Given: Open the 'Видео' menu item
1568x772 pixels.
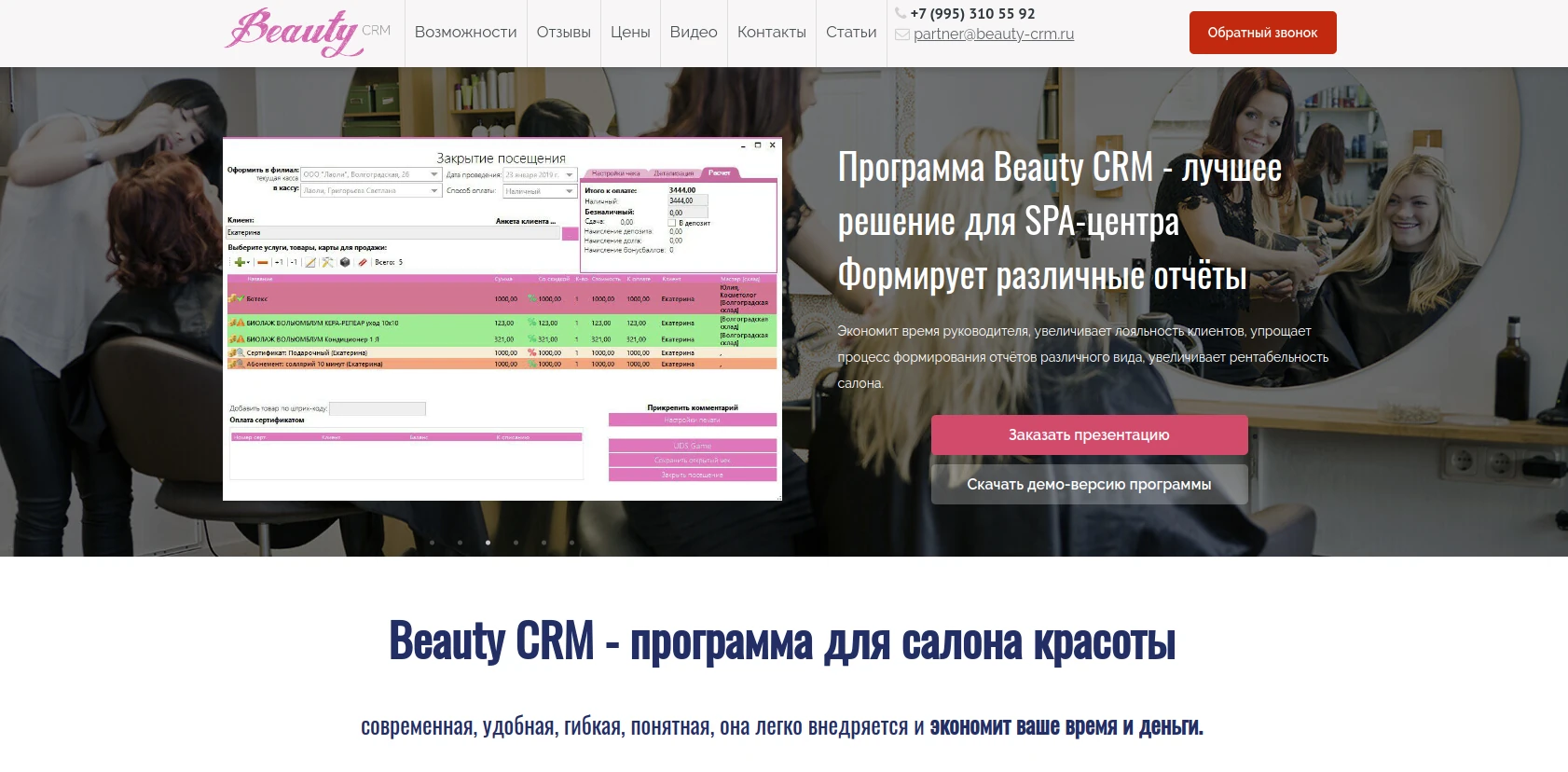Looking at the screenshot, I should click(694, 32).
